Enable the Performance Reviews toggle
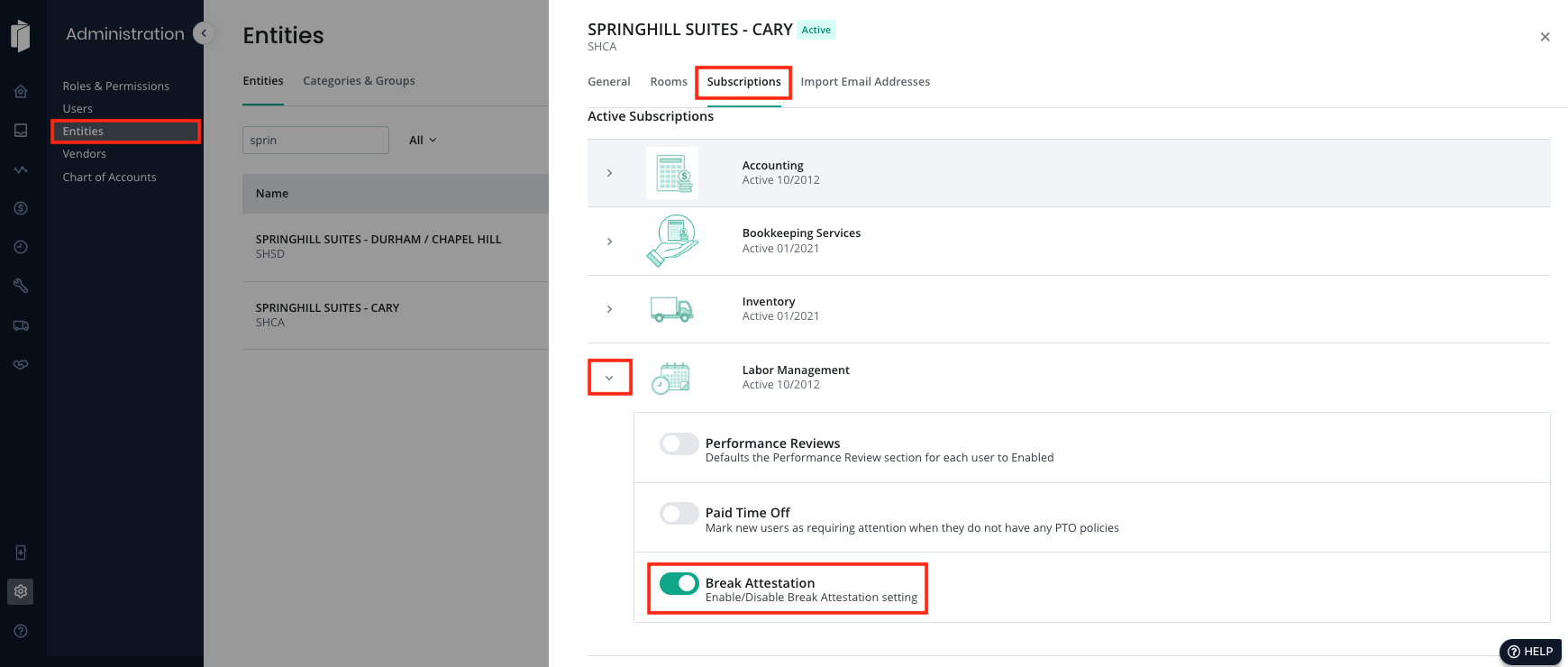Image resolution: width=1568 pixels, height=667 pixels. pyautogui.click(x=679, y=443)
